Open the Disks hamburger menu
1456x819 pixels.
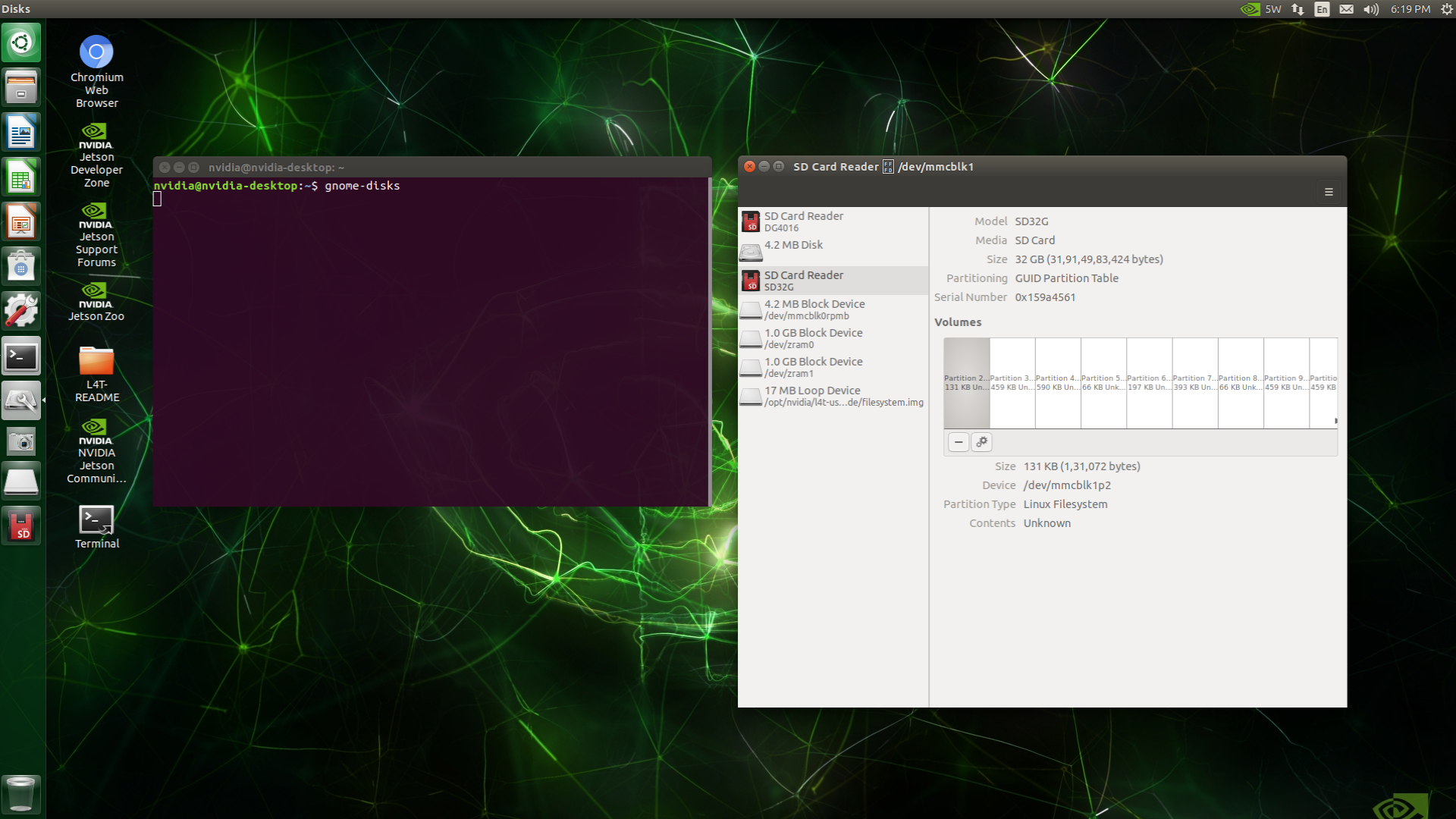click(x=1329, y=193)
